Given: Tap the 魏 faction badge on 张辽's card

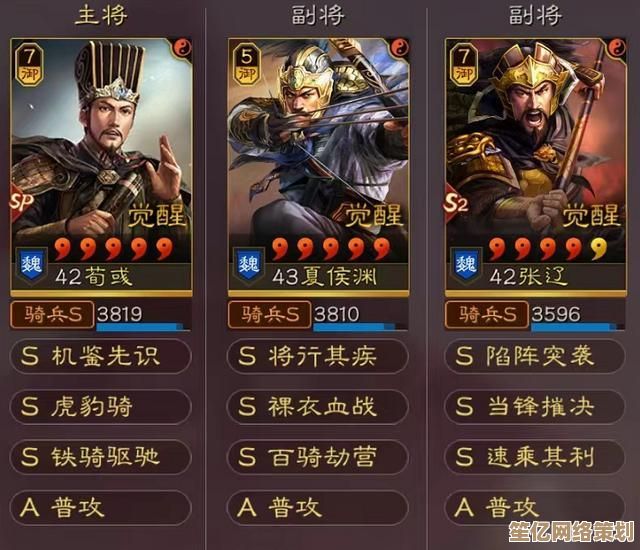Looking at the screenshot, I should 466,265.
